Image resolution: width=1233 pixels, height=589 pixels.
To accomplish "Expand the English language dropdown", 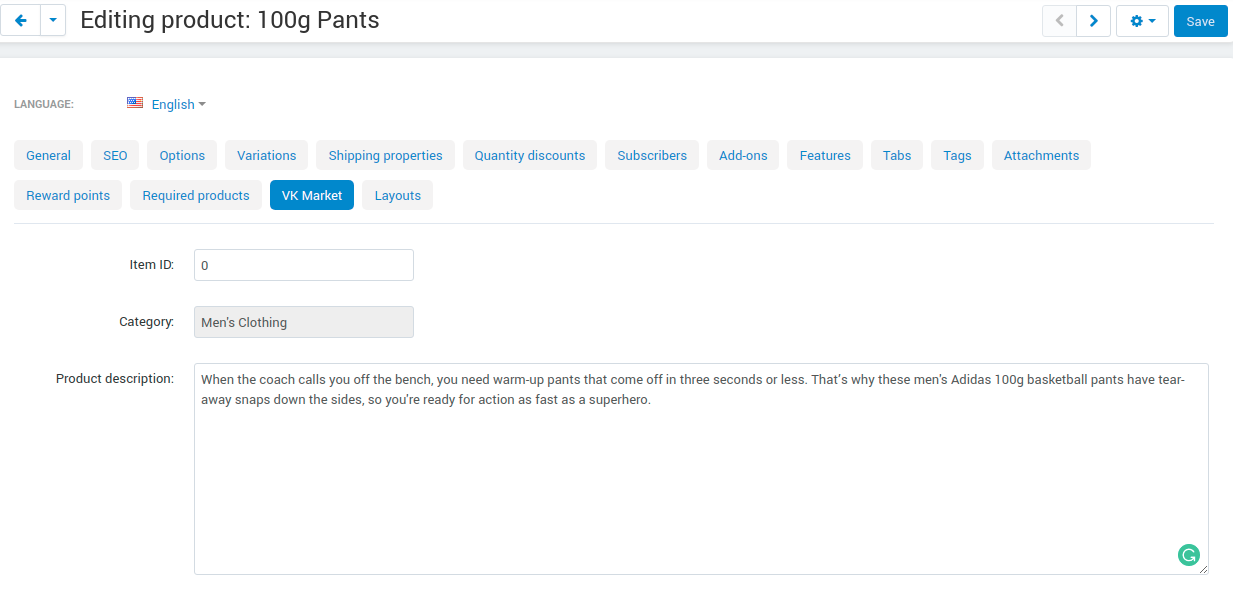I will (x=178, y=104).
